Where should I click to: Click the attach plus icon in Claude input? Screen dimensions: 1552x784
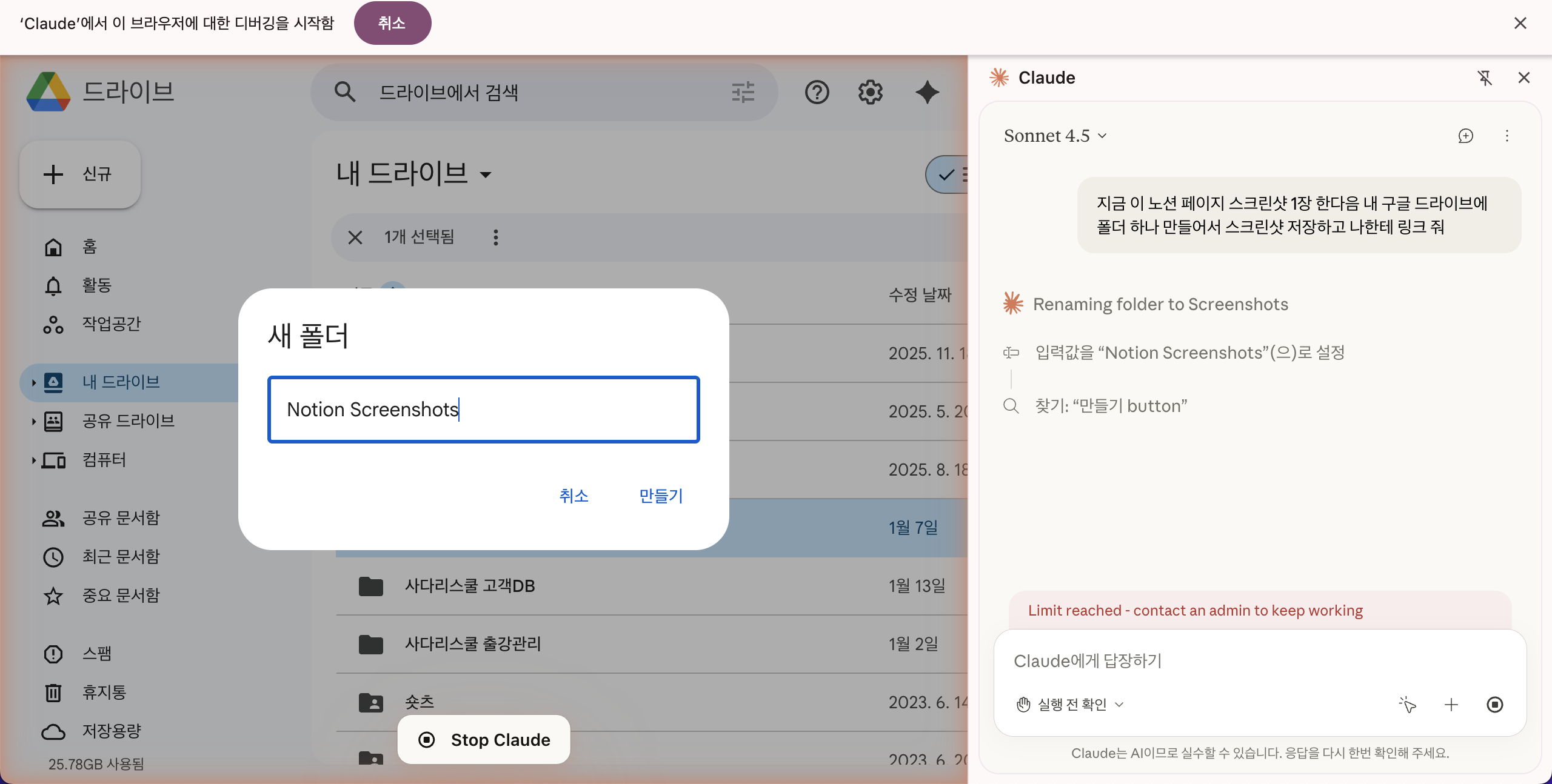click(1451, 705)
